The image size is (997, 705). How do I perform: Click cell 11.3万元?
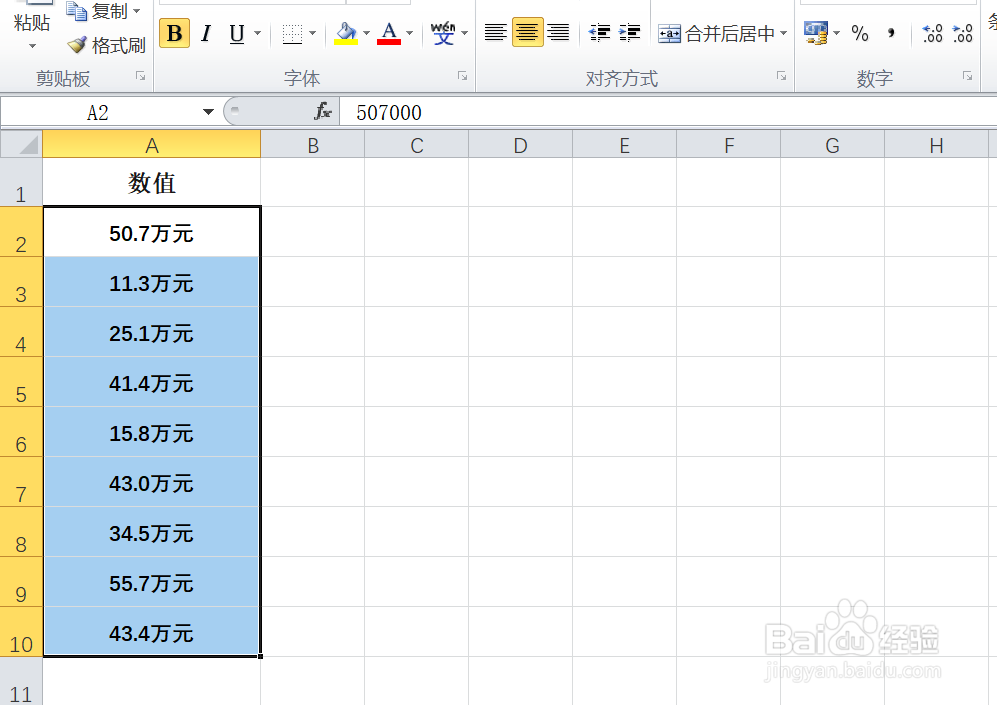(151, 282)
